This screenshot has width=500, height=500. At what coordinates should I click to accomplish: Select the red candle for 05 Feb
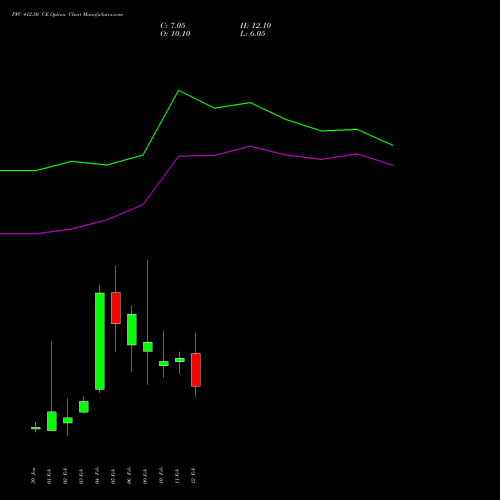(x=116, y=308)
